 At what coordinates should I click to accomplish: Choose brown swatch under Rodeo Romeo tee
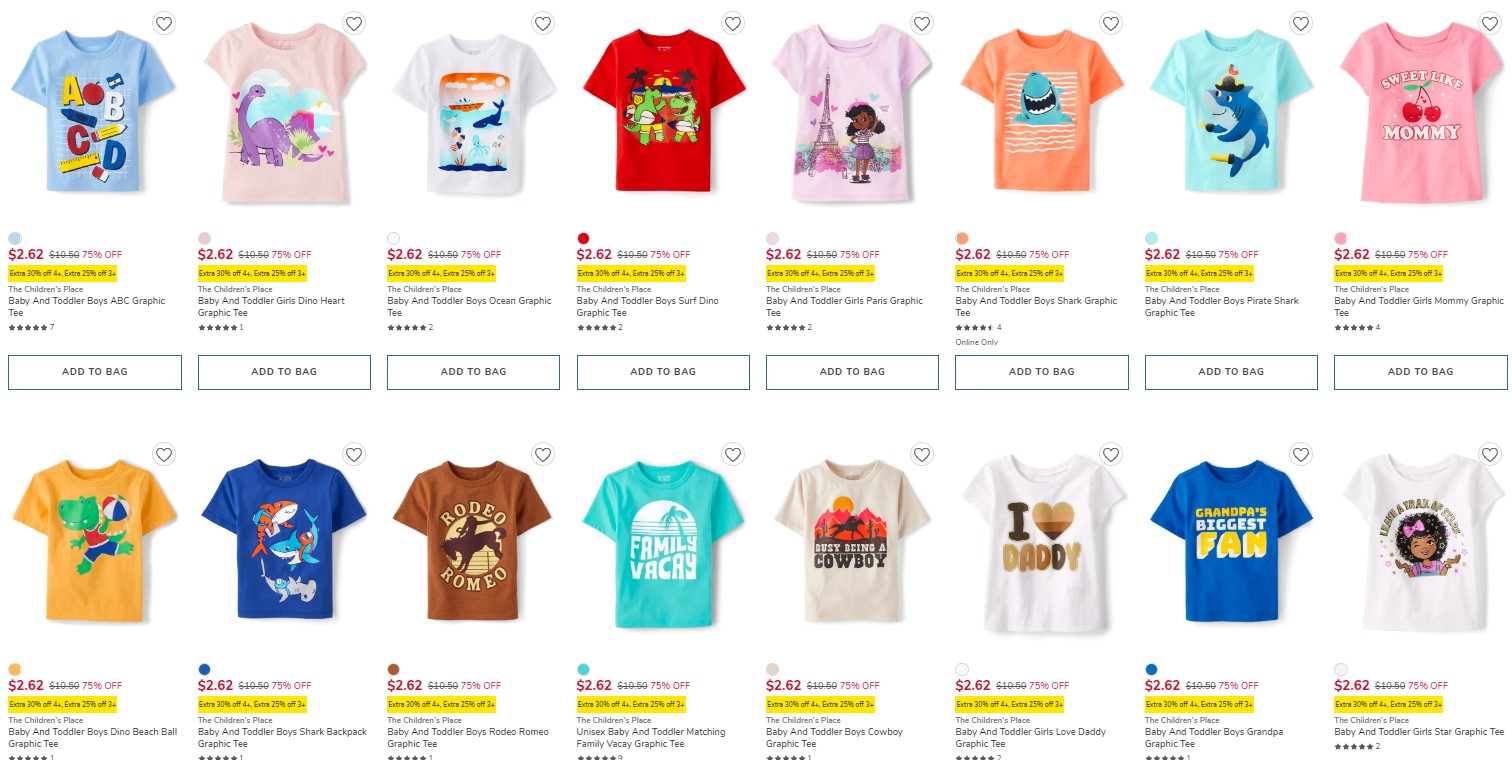click(393, 669)
